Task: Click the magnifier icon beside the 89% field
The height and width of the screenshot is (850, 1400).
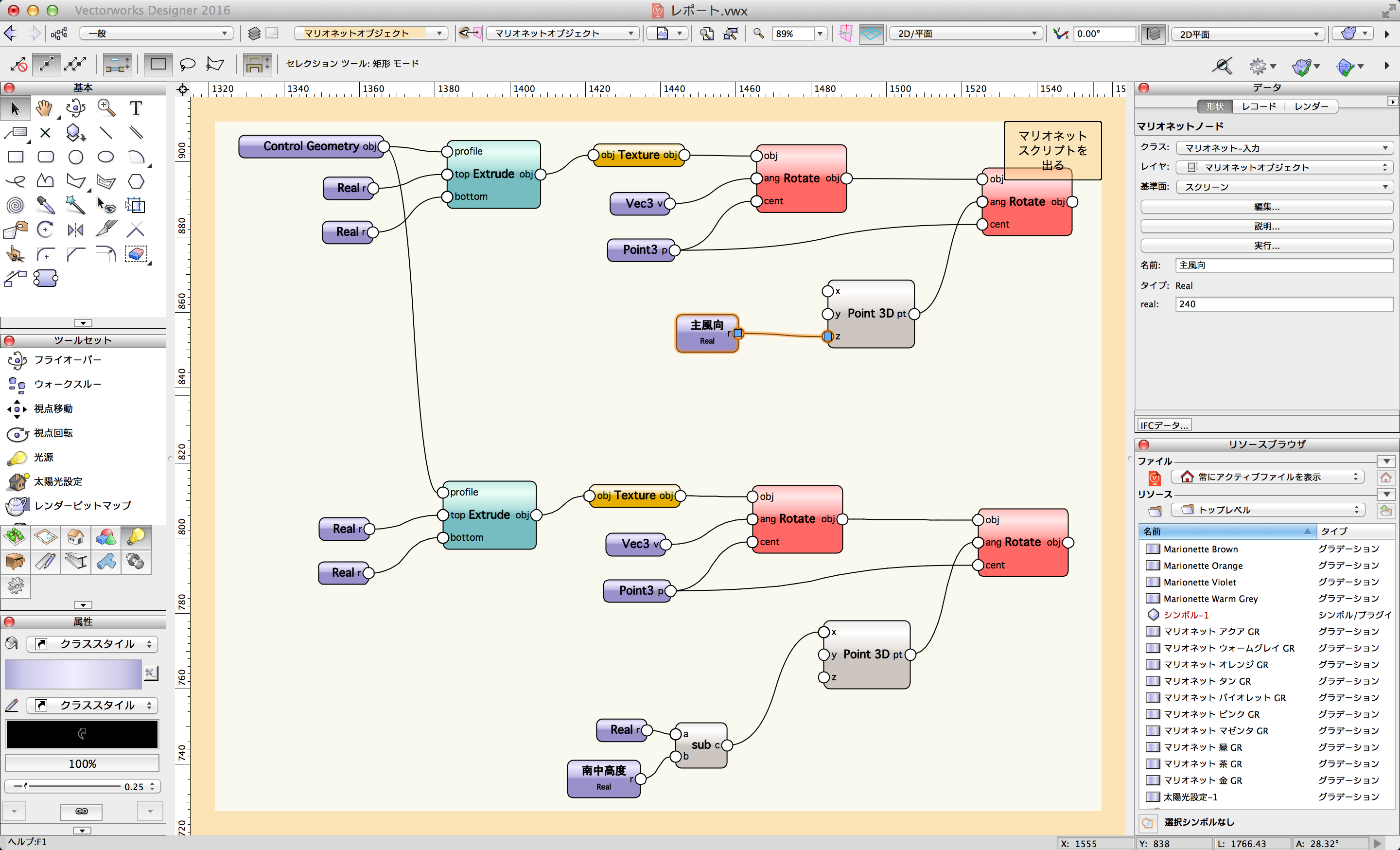Action: click(x=758, y=34)
